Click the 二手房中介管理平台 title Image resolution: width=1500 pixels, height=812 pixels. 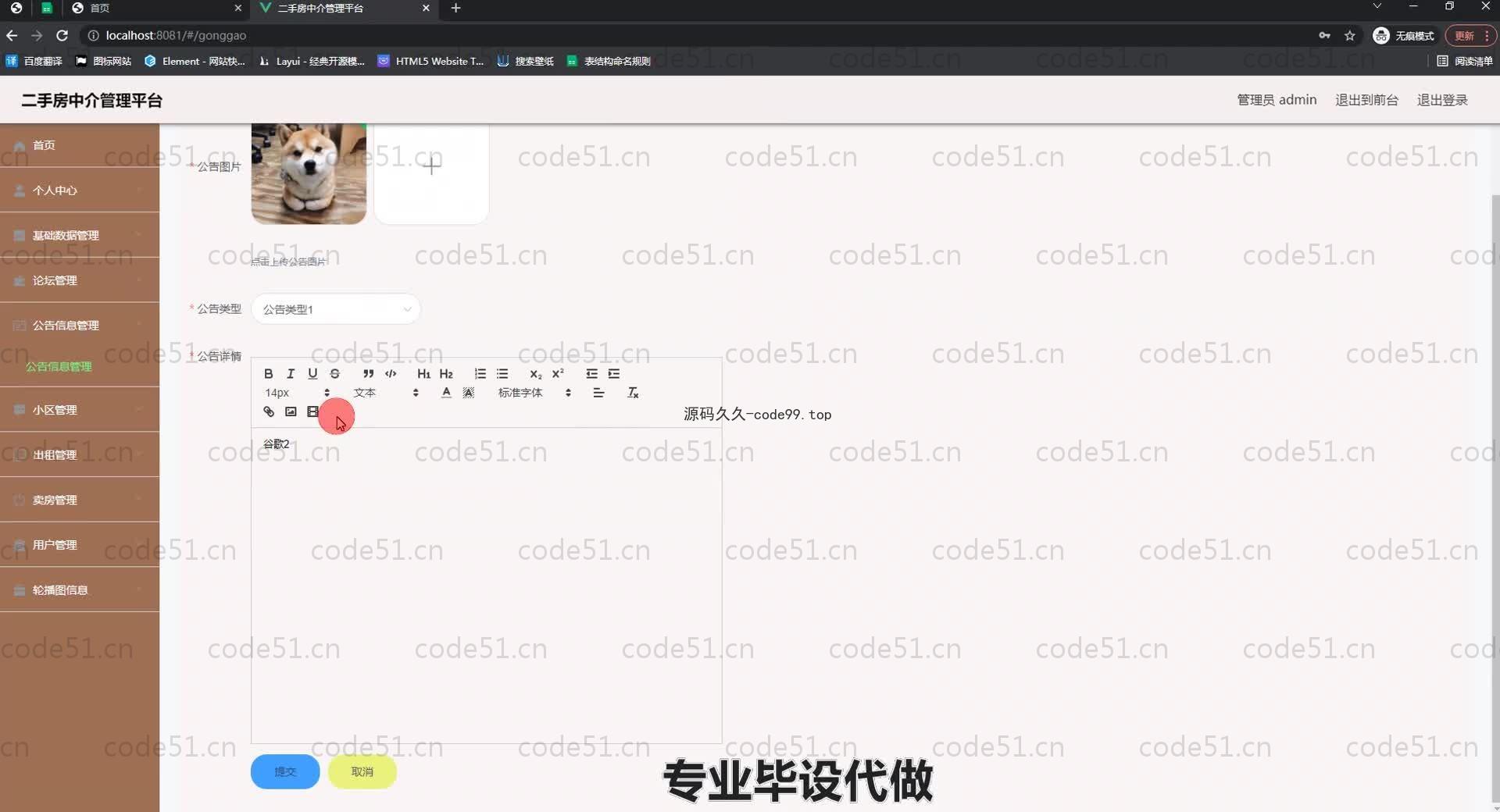[91, 100]
